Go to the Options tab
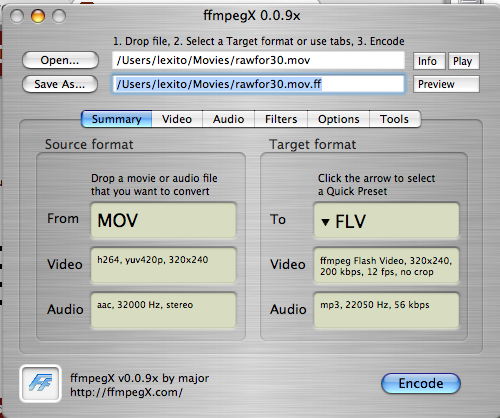Image resolution: width=500 pixels, height=418 pixels. pos(338,119)
